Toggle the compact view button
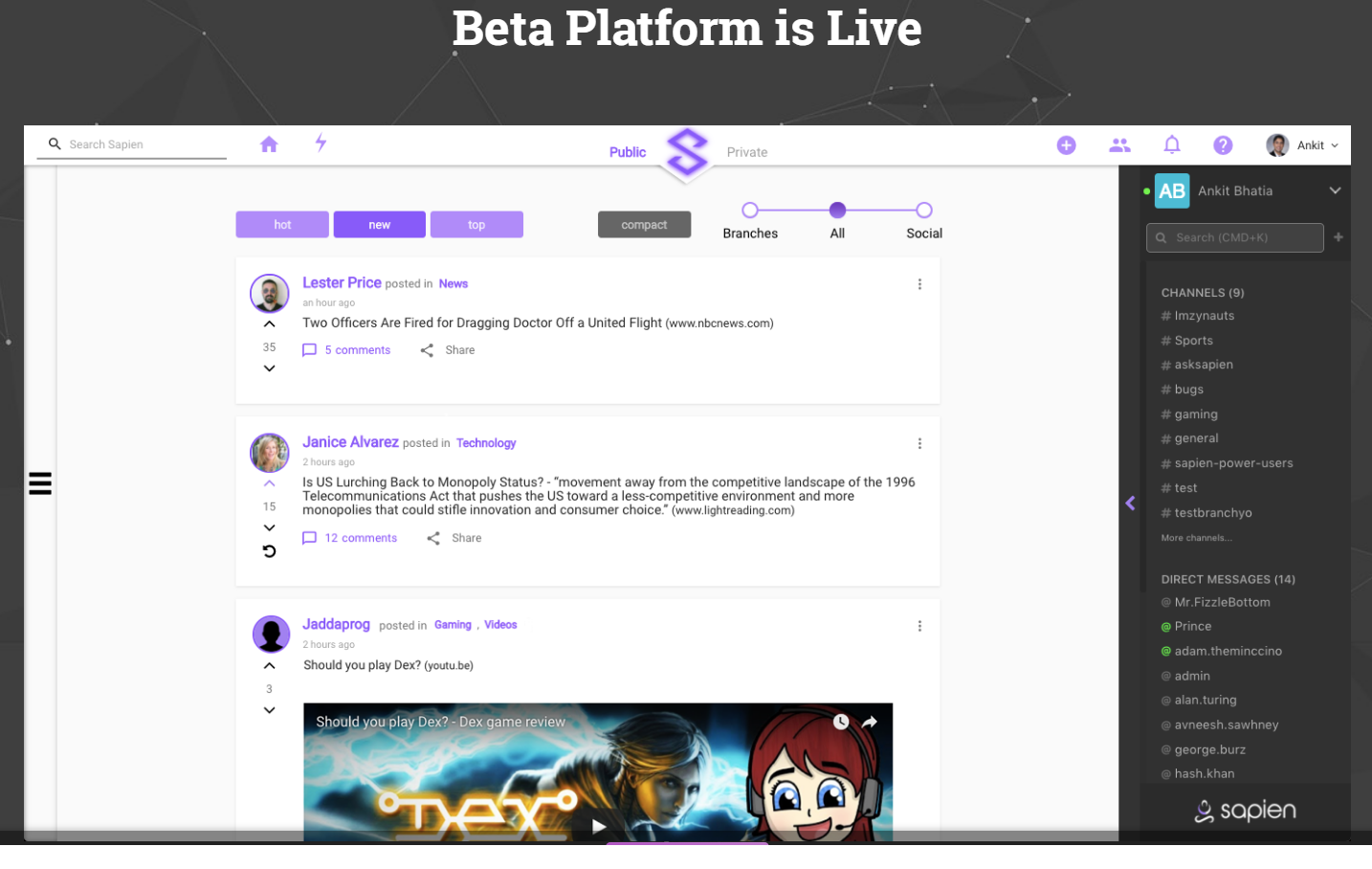 [x=644, y=225]
